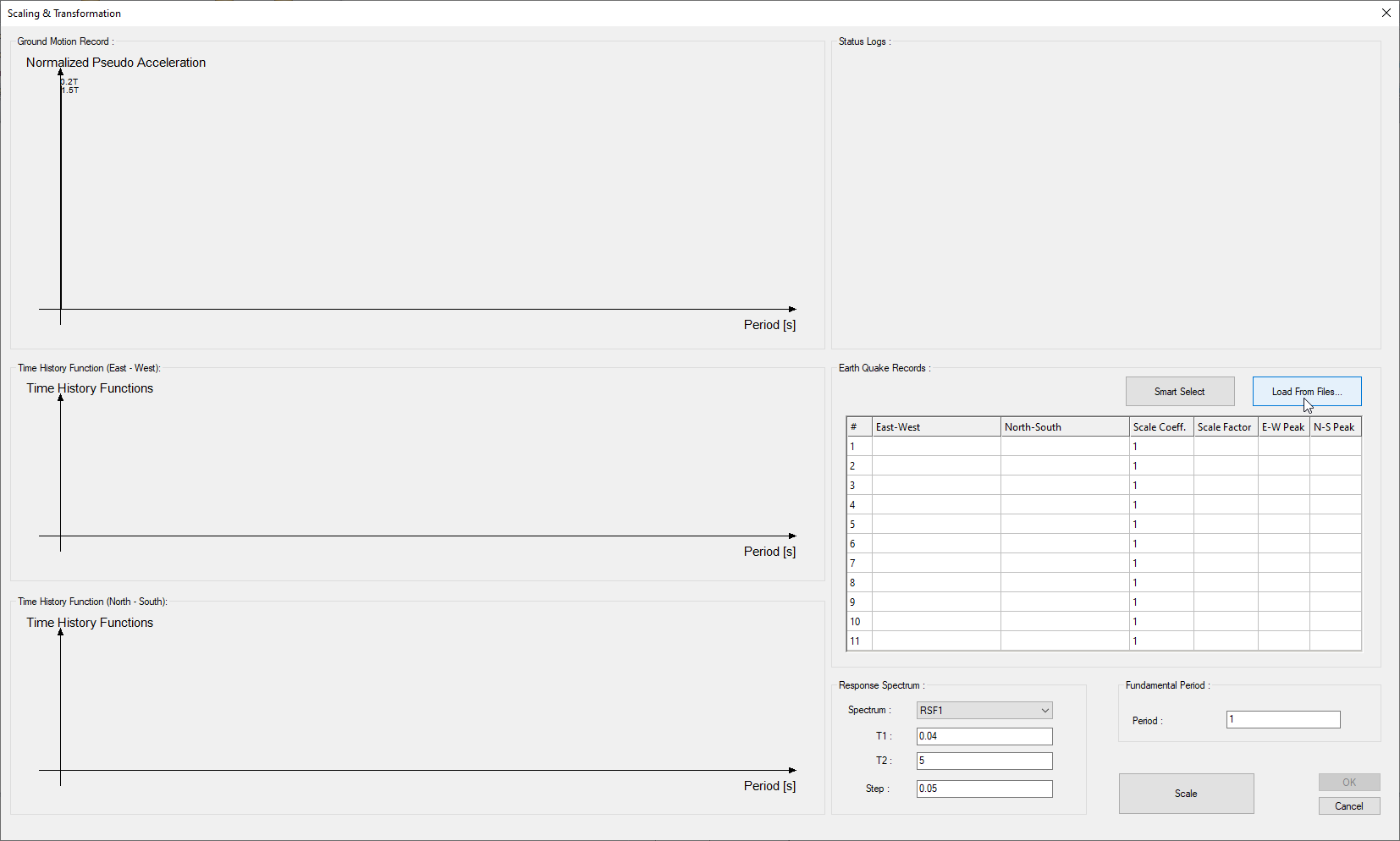
Task: Click the North-South column header
Action: (1064, 427)
